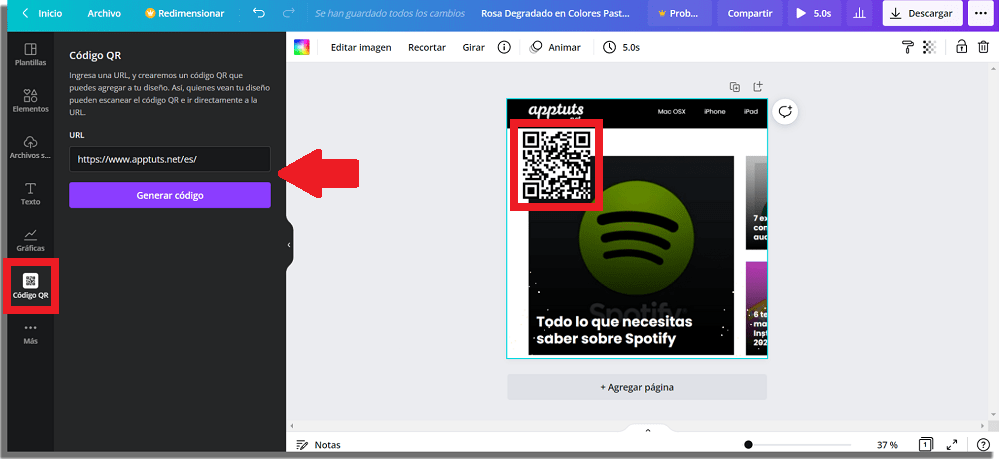Click the Generar código button
Image resolution: width=1000 pixels, height=460 pixels.
170,195
